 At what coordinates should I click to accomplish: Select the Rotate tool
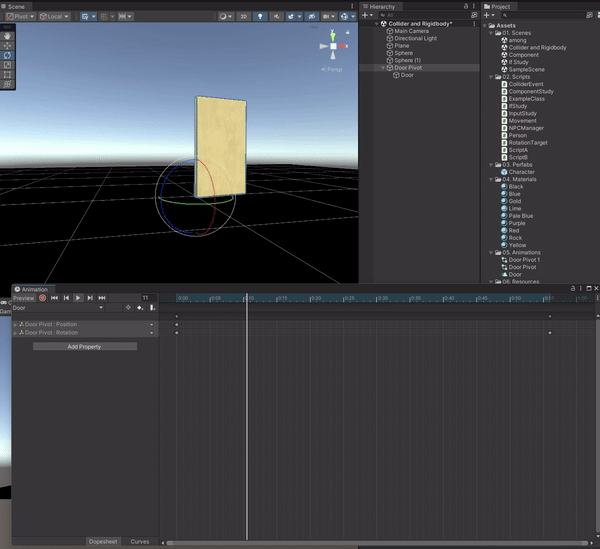coord(7,55)
